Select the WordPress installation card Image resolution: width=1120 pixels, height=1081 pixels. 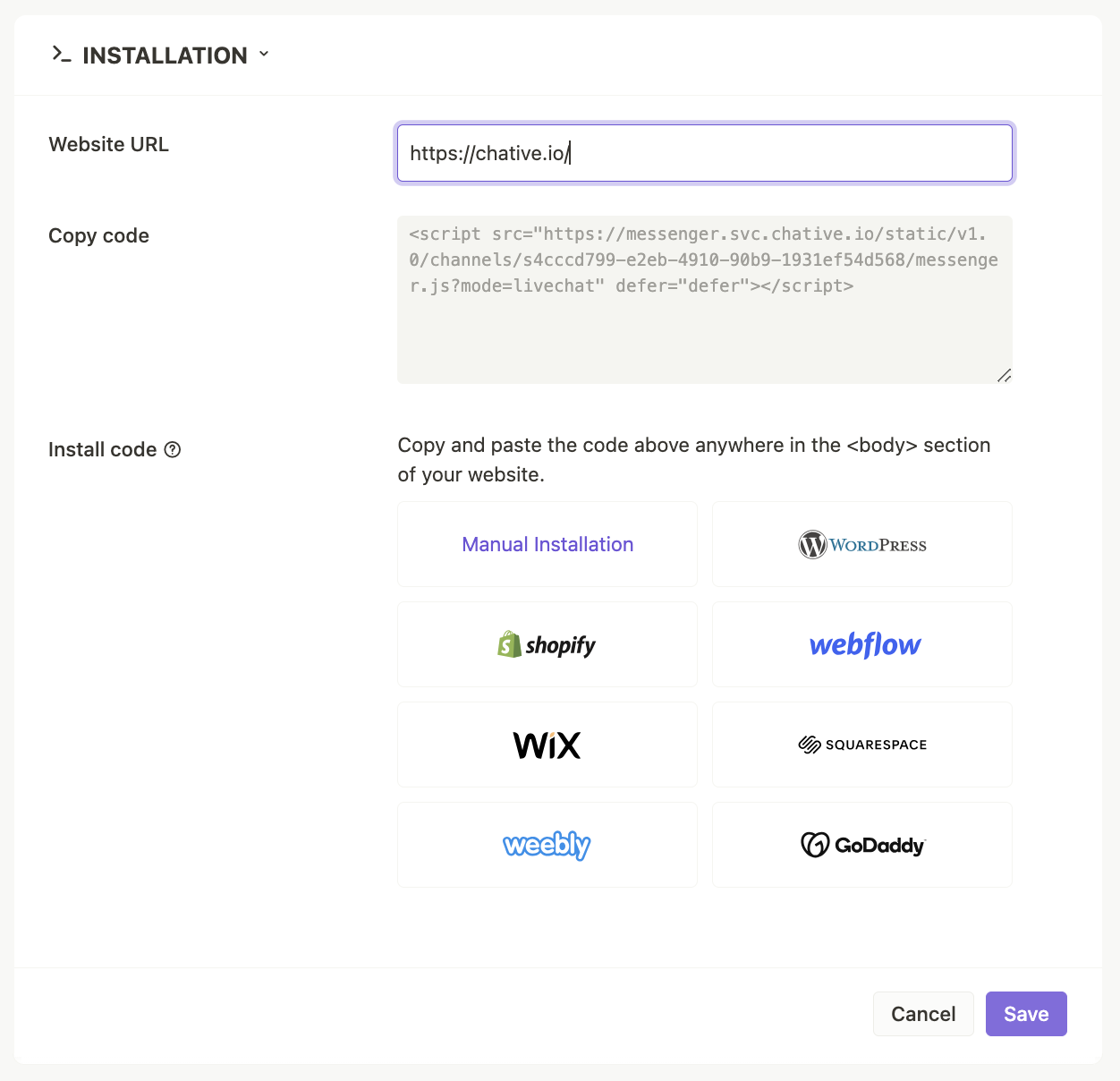(862, 544)
